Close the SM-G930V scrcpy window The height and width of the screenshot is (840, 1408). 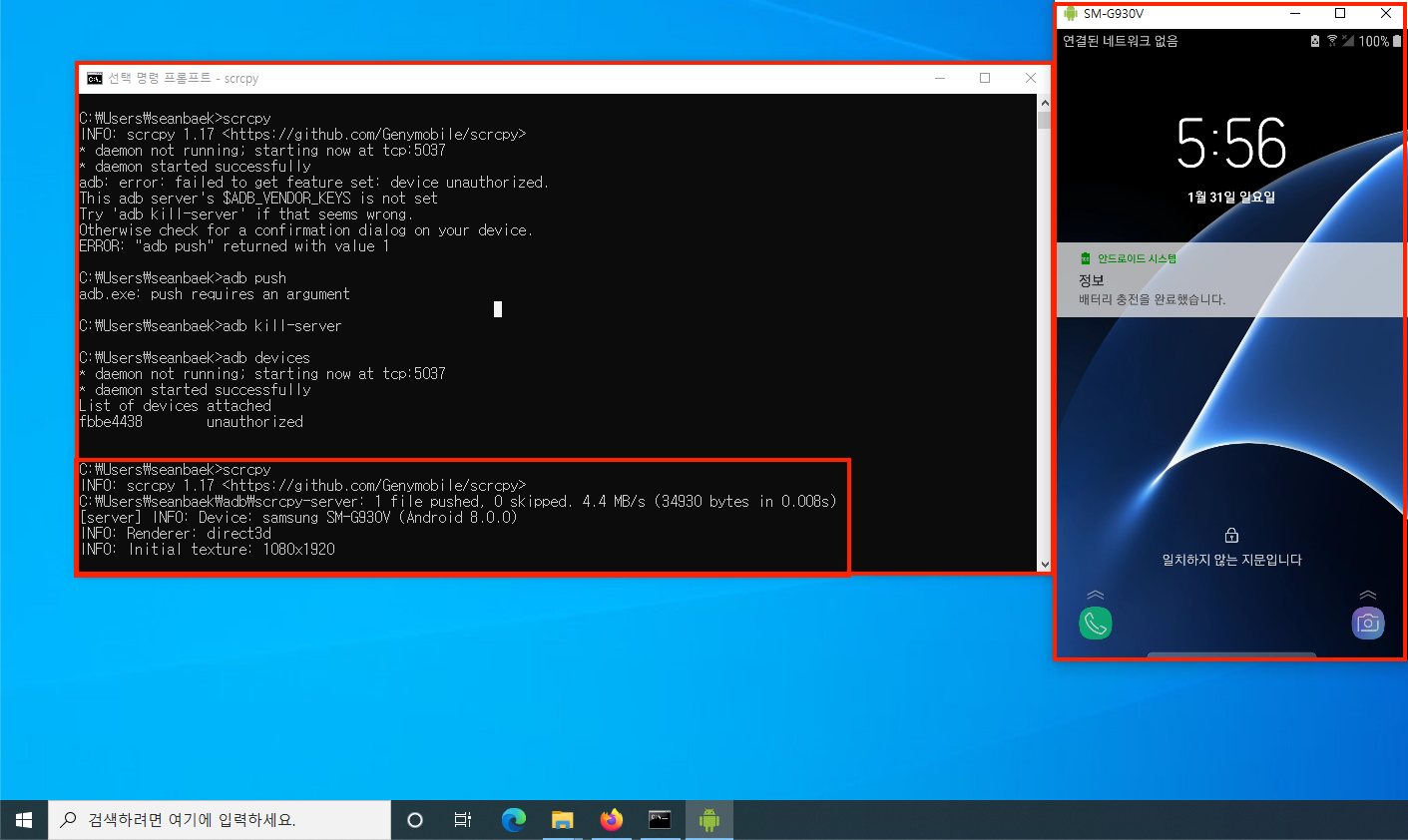1385,14
